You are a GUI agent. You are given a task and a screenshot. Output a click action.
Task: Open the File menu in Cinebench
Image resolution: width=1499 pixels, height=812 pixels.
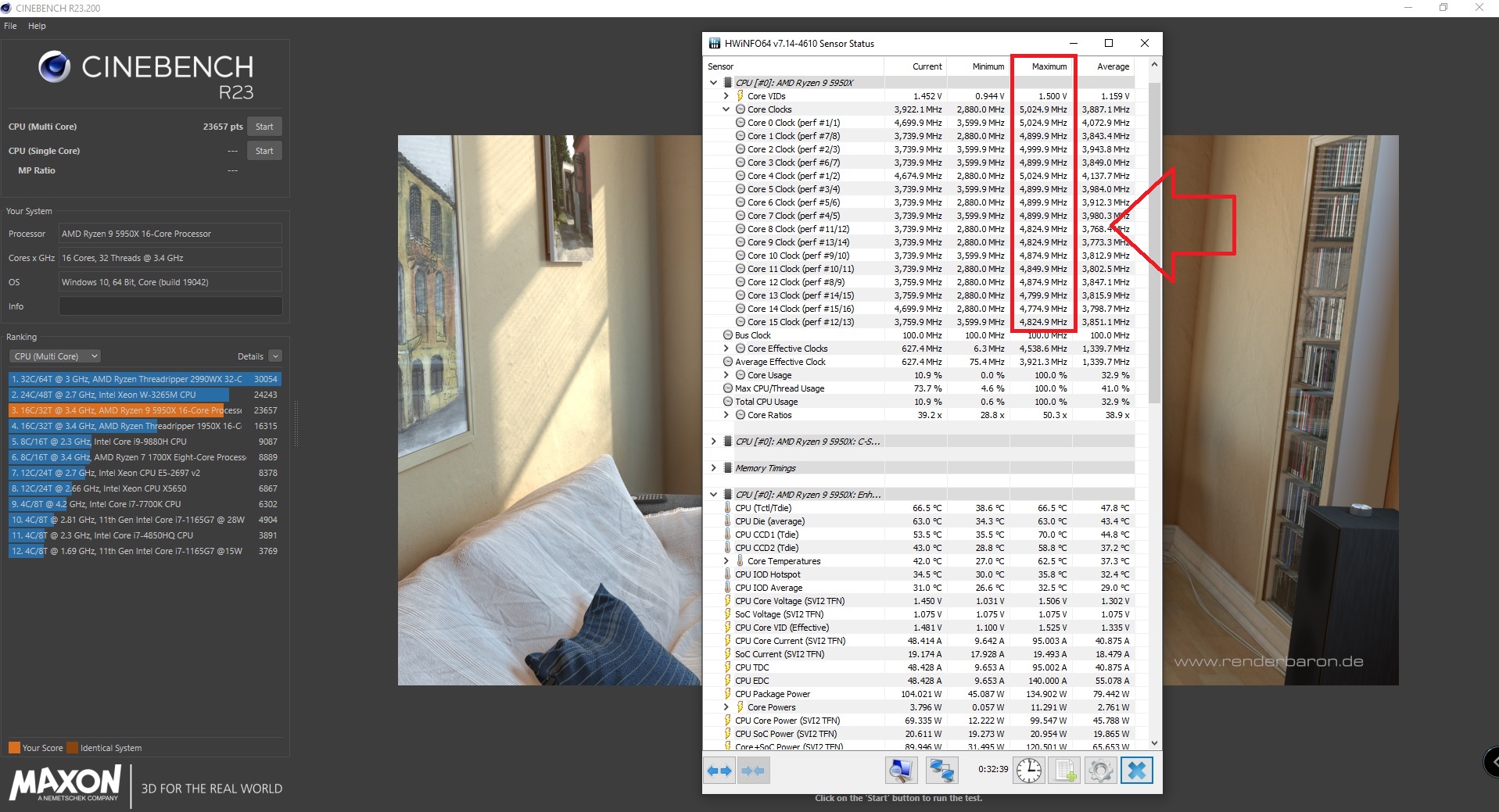pos(10,26)
